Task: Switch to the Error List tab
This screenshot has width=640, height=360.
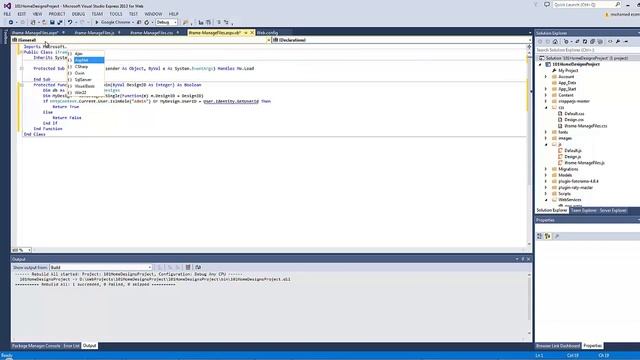Action: pos(71,346)
